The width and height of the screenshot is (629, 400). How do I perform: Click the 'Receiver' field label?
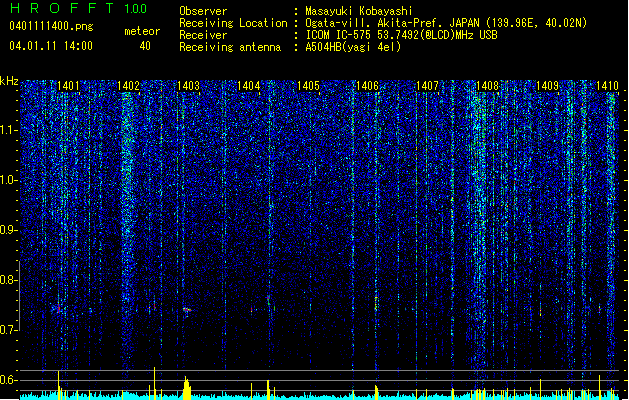pyautogui.click(x=203, y=35)
